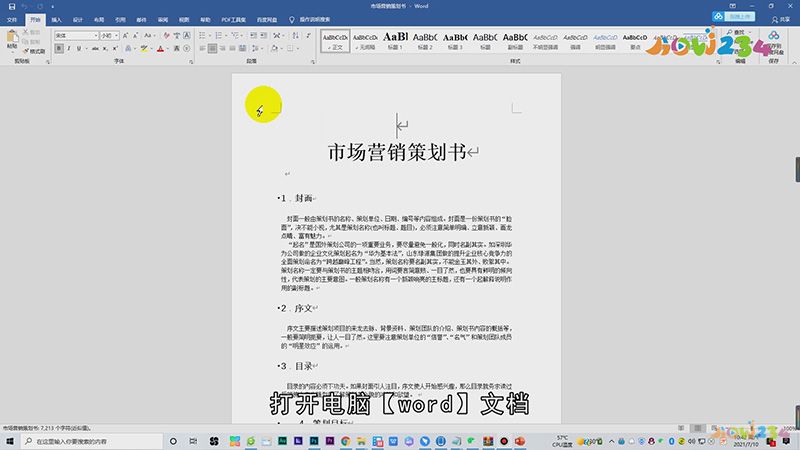Toggle Italic formatting button
Screen dimensions: 800x450
click(68, 48)
